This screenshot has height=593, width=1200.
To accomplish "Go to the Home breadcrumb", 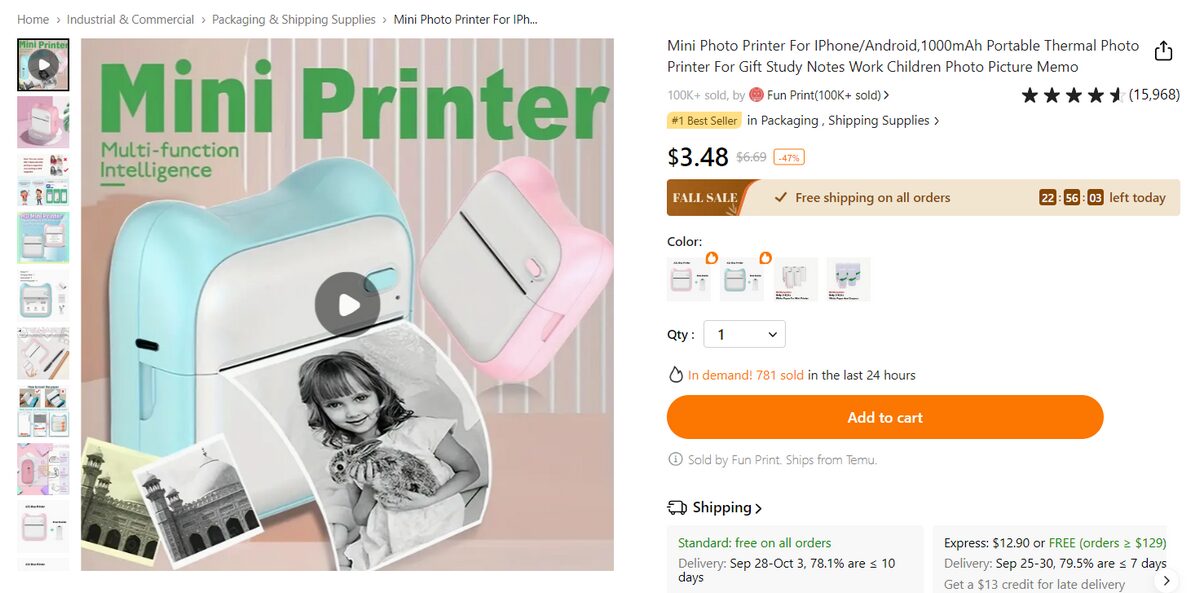I will [33, 20].
